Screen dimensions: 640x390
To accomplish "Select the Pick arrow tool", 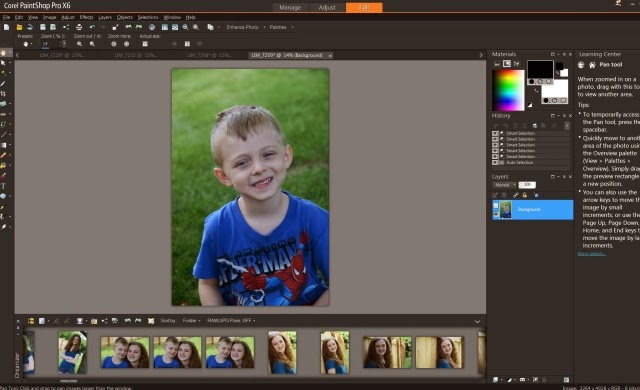I will tap(3, 63).
